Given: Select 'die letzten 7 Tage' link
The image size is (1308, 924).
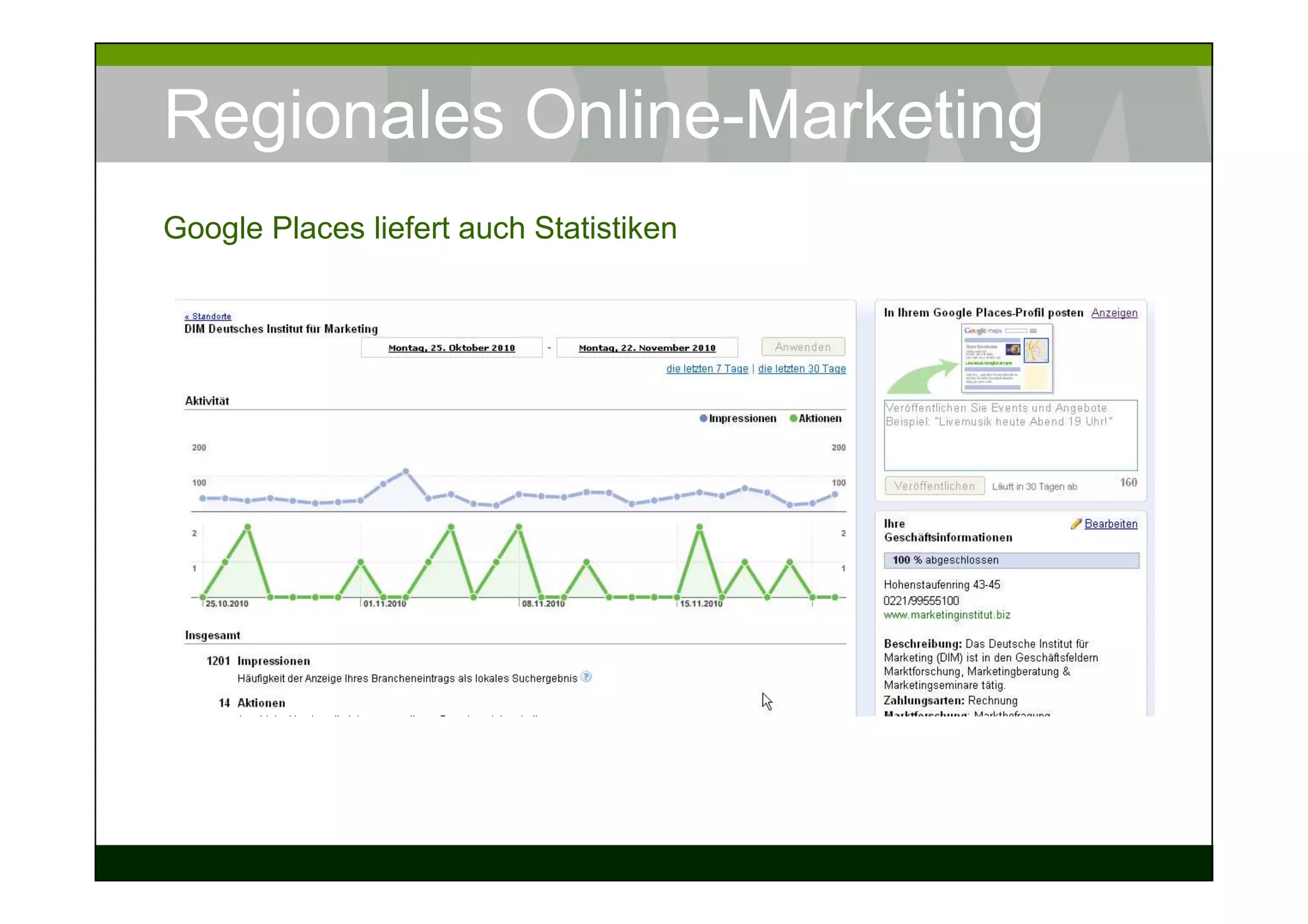Looking at the screenshot, I should pyautogui.click(x=707, y=368).
